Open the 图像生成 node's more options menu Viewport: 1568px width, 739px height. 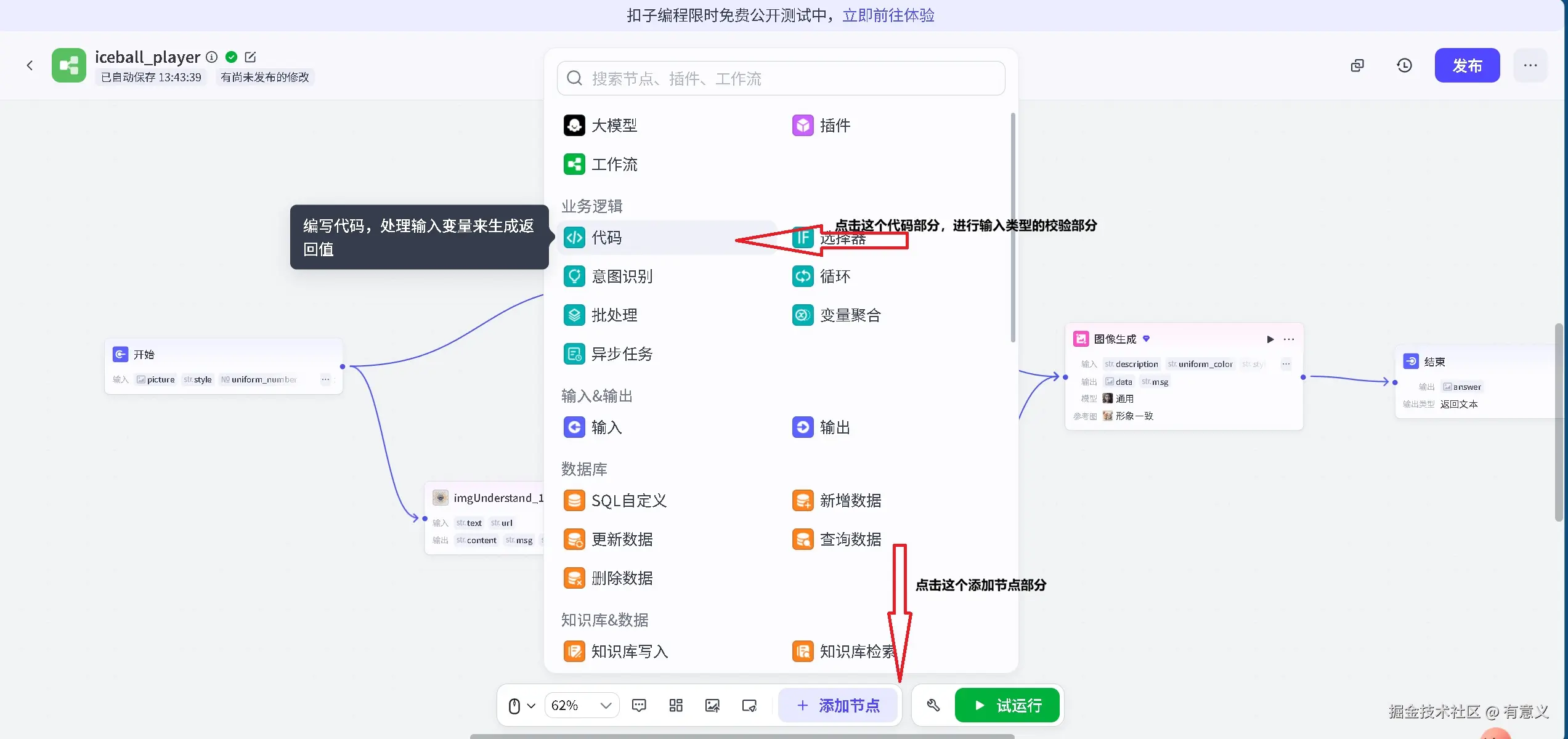(1288, 339)
